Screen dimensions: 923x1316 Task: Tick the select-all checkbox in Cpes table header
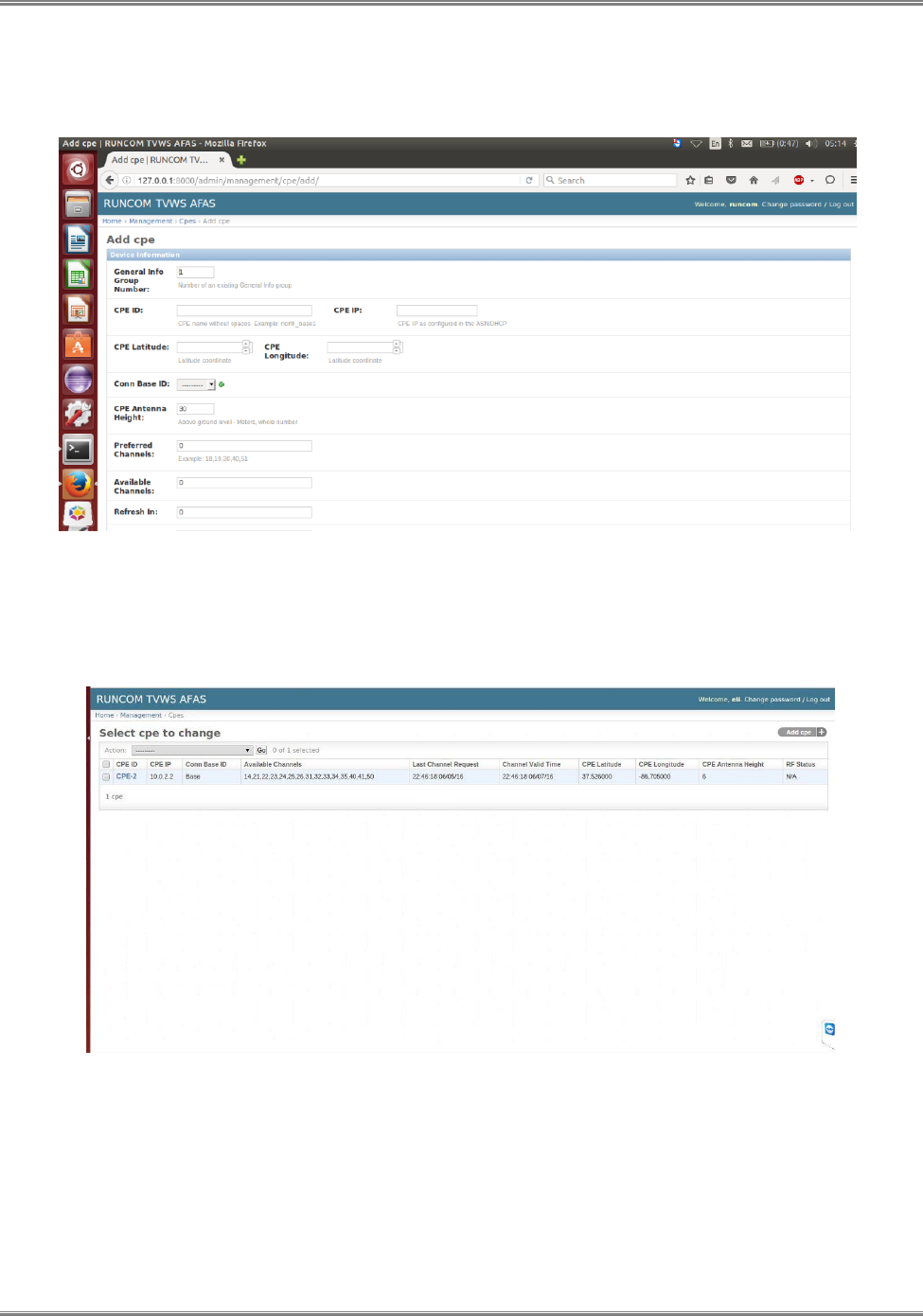(x=106, y=764)
